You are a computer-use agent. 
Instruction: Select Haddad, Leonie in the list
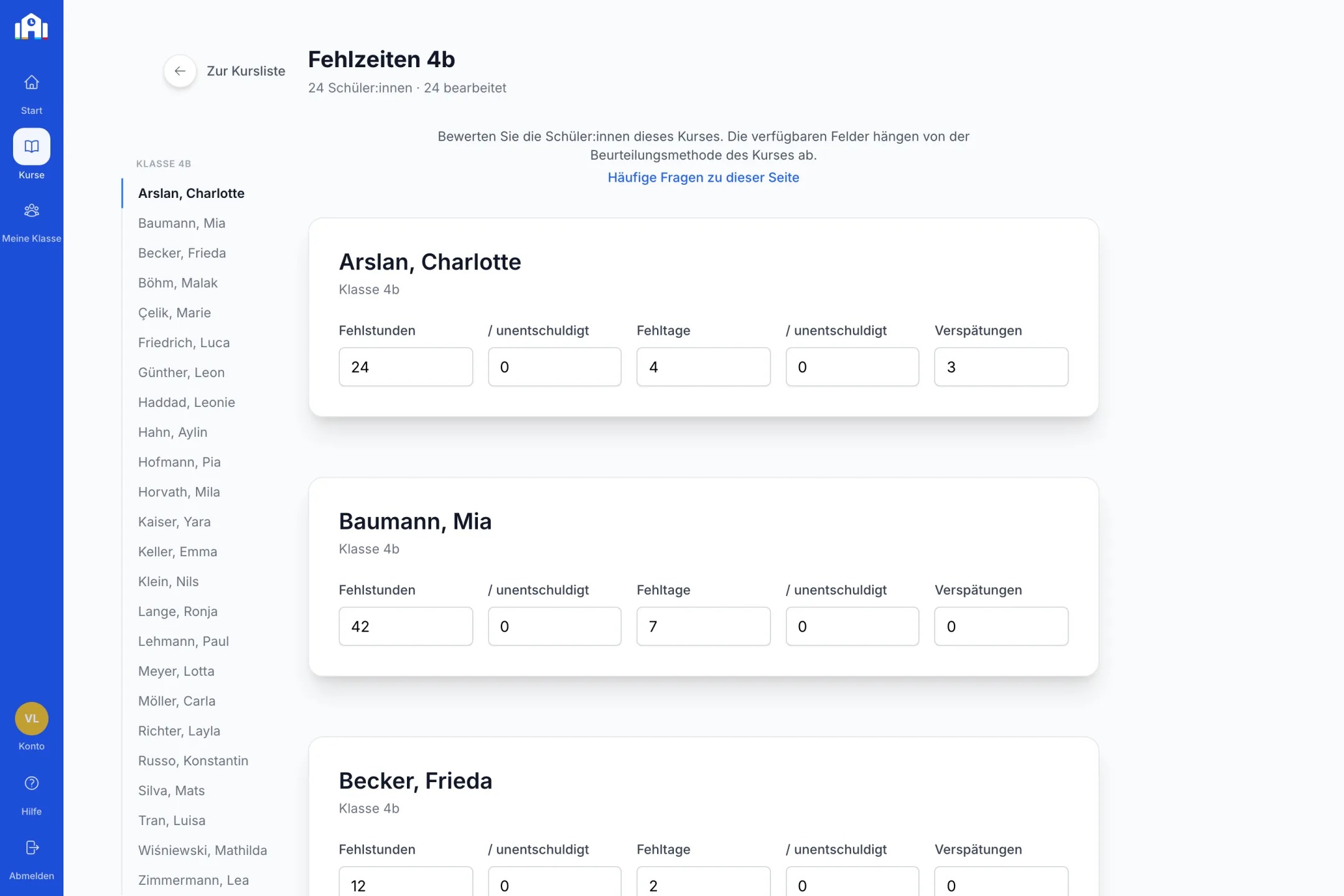coord(187,403)
